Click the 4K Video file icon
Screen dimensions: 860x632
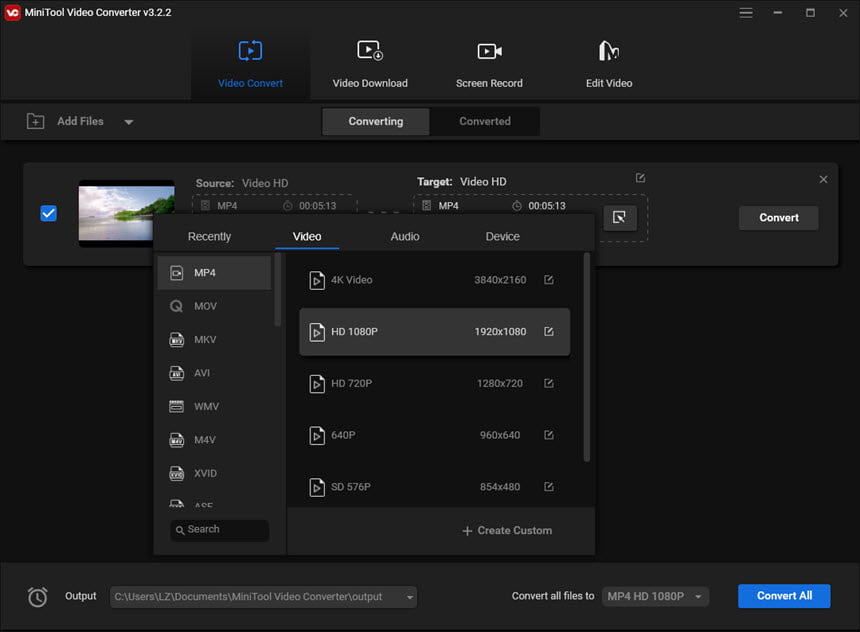click(x=316, y=280)
